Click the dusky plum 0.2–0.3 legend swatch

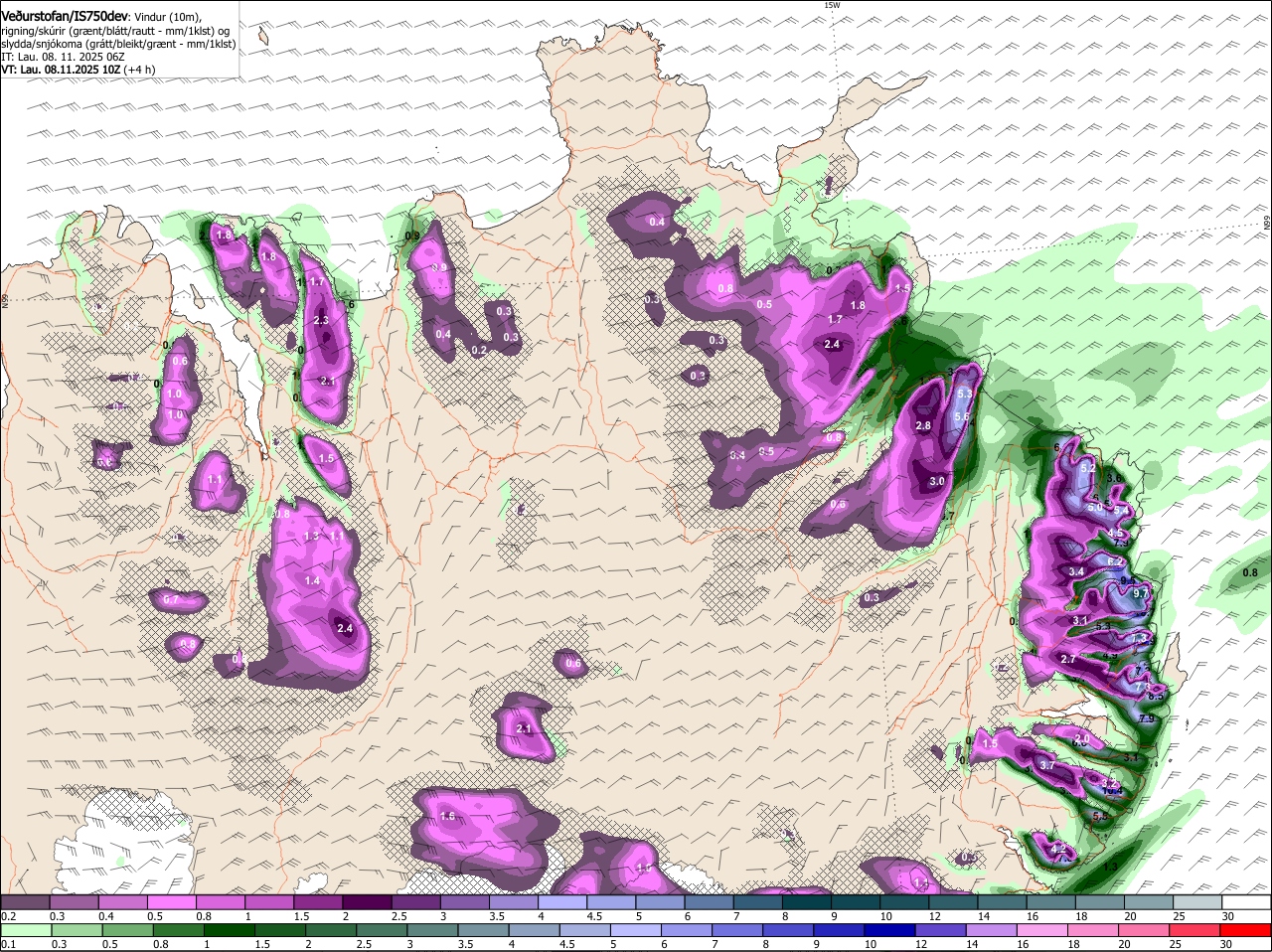point(26,902)
